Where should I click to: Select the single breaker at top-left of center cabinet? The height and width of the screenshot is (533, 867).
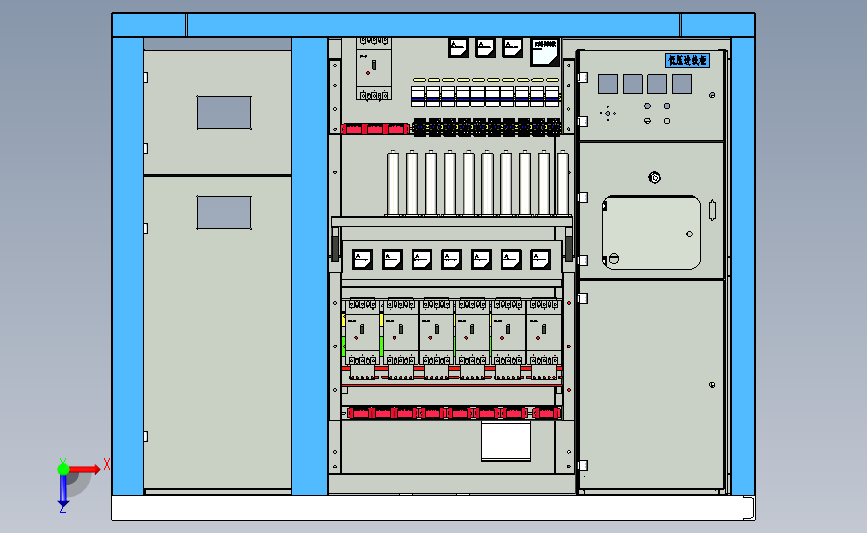(374, 69)
